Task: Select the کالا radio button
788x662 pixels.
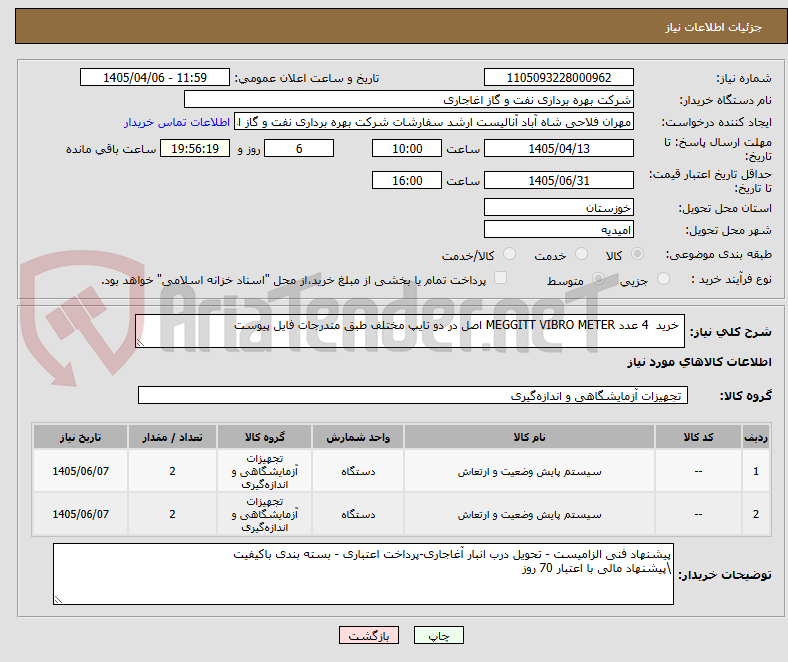Action: [637, 254]
